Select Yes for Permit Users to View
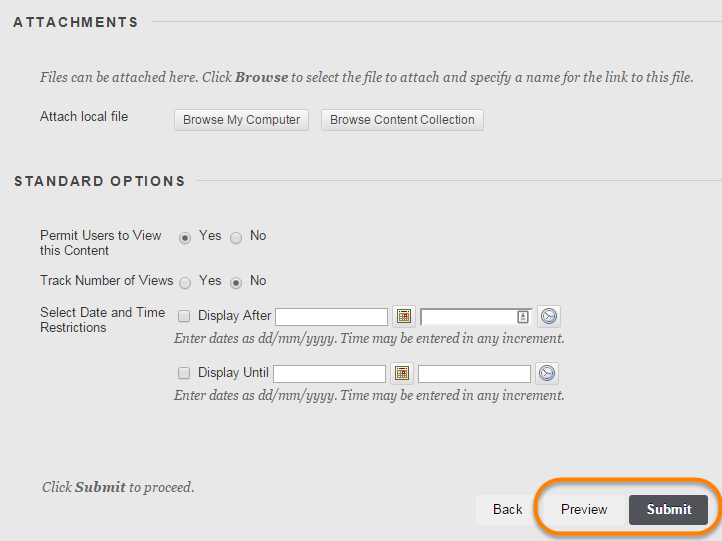 tap(185, 238)
